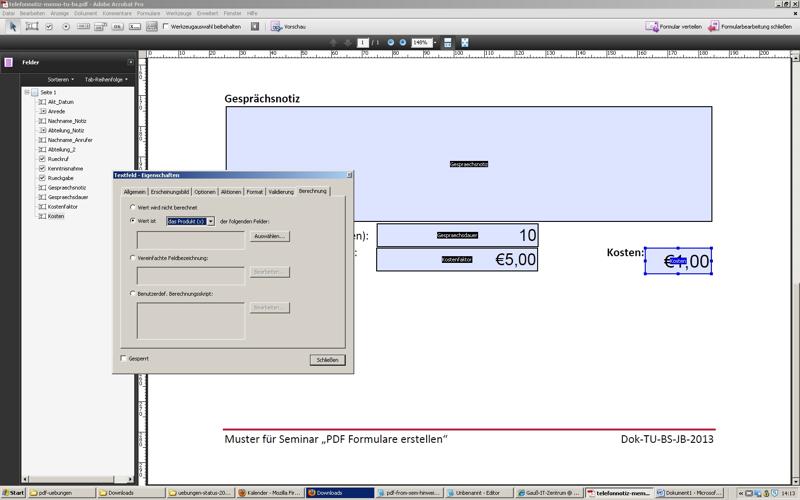This screenshot has width=800, height=500.
Task: Select the object selection arrow tool
Action: coord(13,27)
